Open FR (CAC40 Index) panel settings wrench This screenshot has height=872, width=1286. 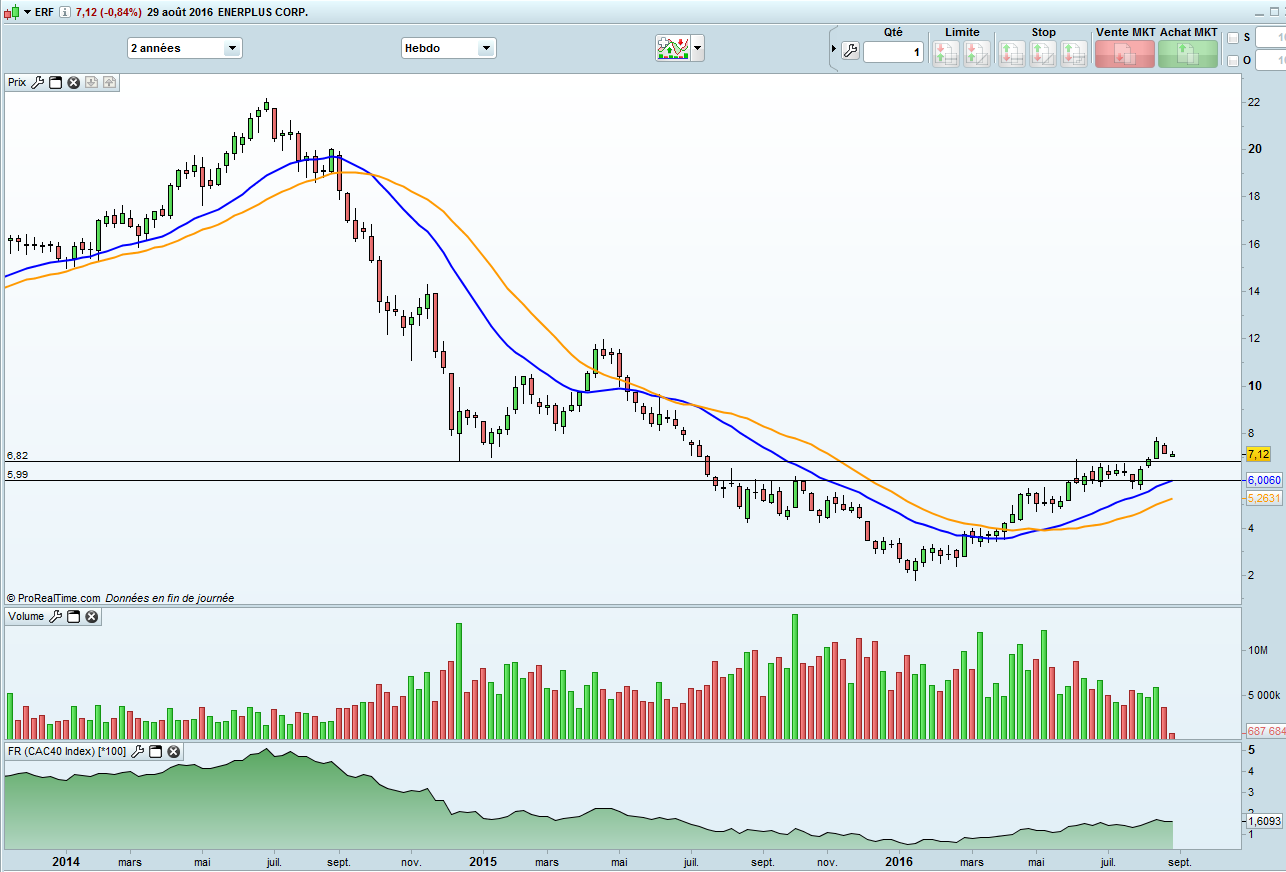click(138, 751)
